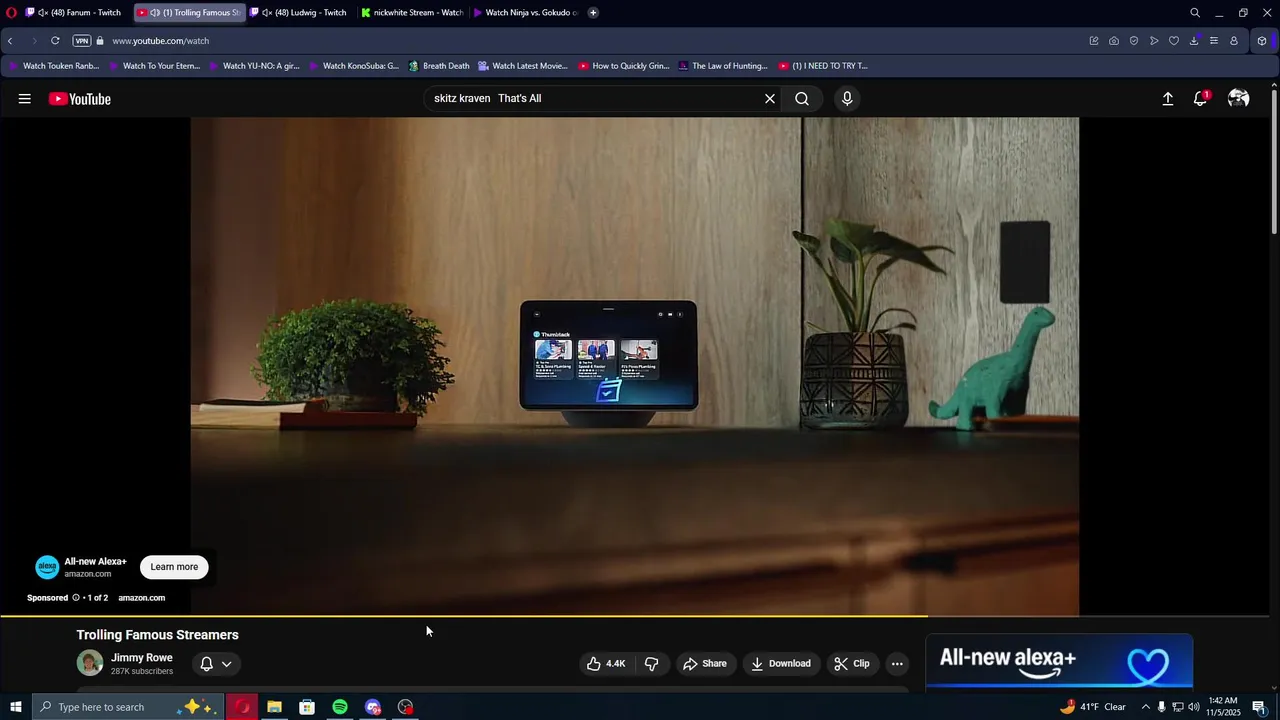Switch to Ludwig - Twitch tab
Viewport: 1280px width, 720px height.
(x=301, y=13)
